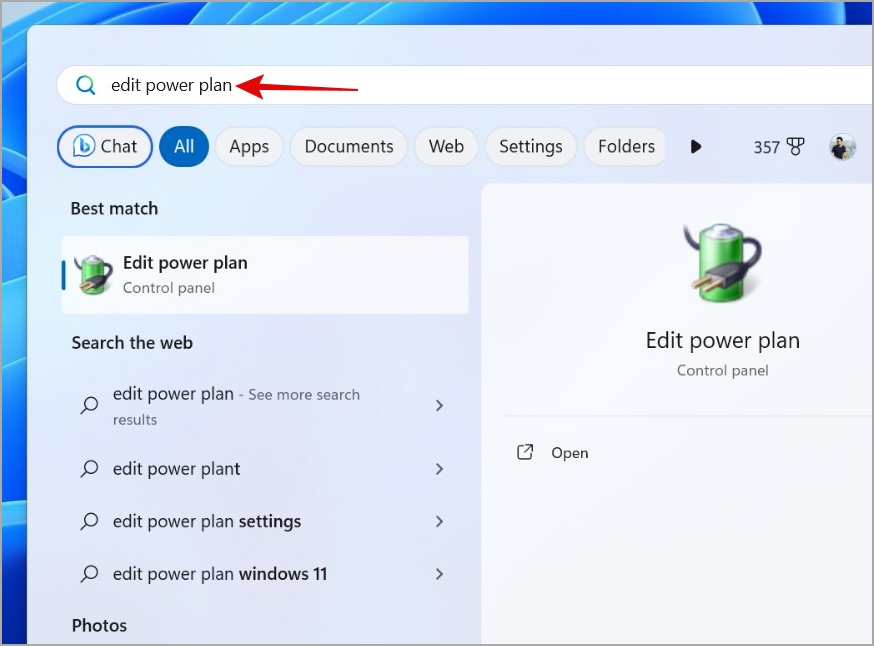Click 'Control panel' label under preview title
Screen dimensions: 874x646
(x=722, y=371)
